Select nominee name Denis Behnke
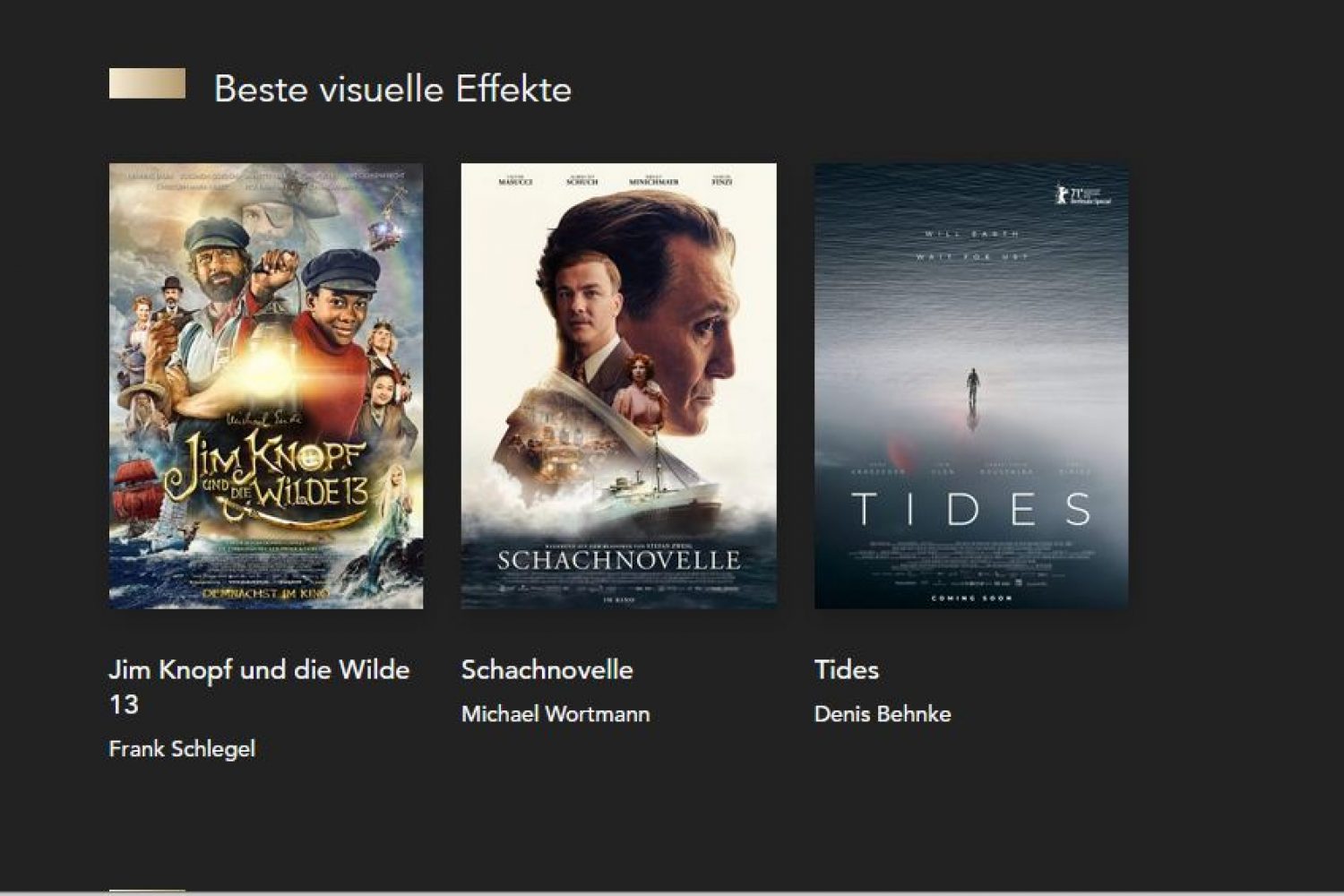This screenshot has height=896, width=1344. (x=883, y=714)
